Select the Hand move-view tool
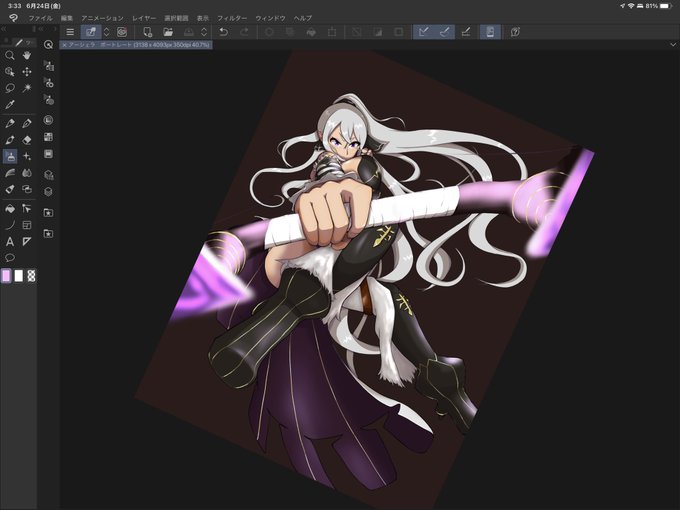680x510 pixels. (27, 56)
